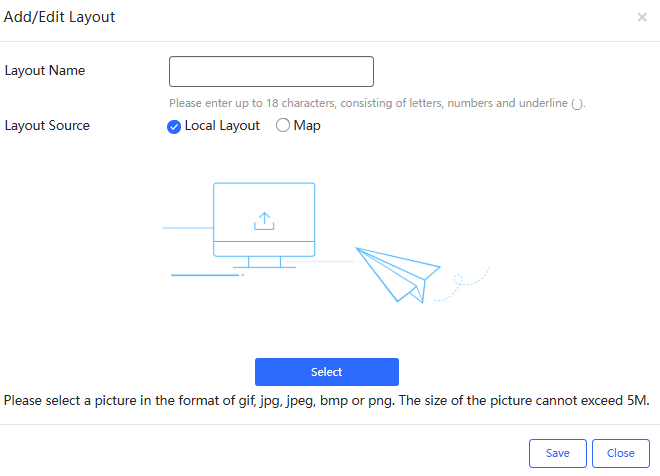Click the horizontal line left of the monitor
This screenshot has height=476, width=660.
tap(188, 229)
